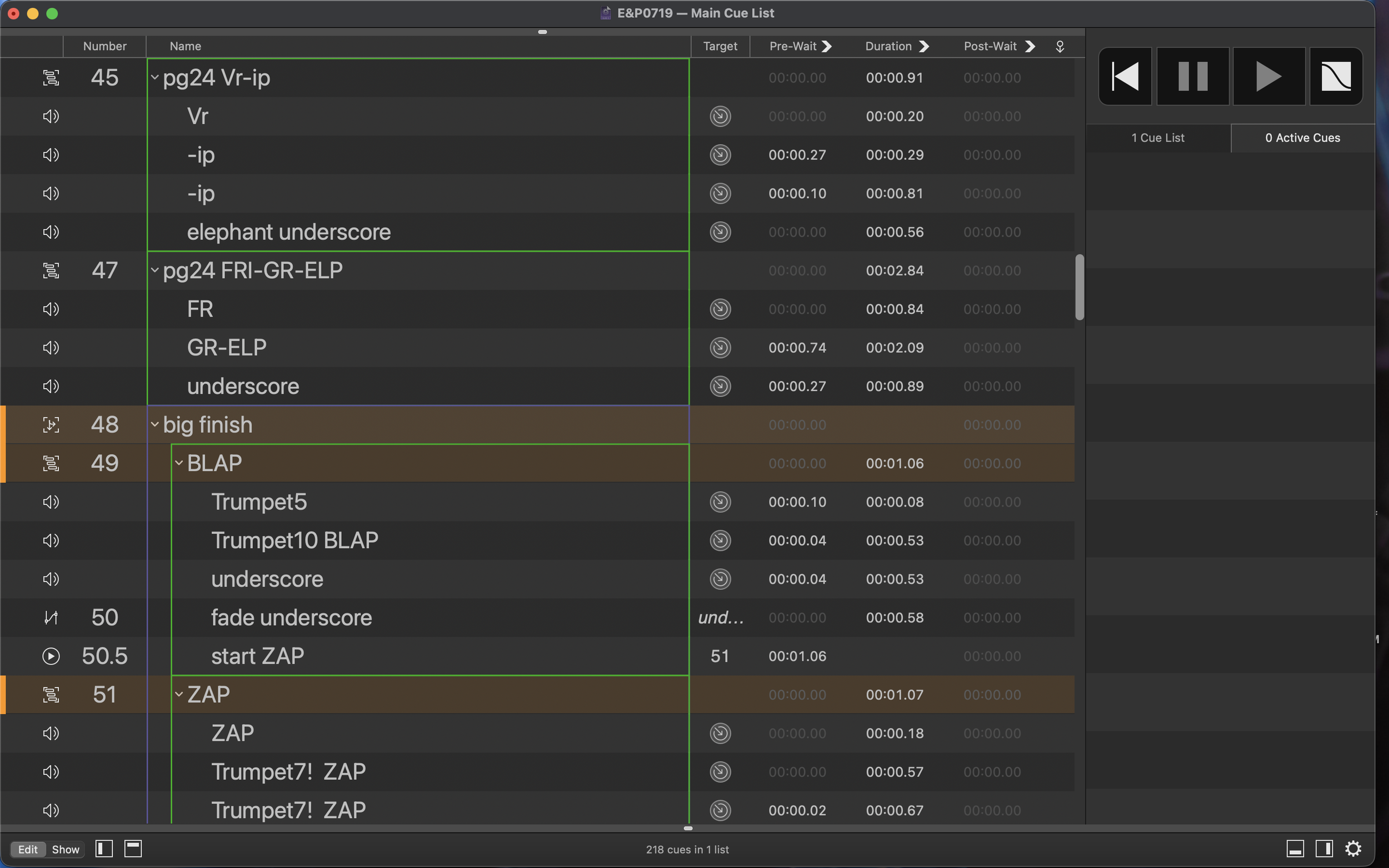
Task: Click the target icon of Trumpet5 row
Action: coord(720,501)
